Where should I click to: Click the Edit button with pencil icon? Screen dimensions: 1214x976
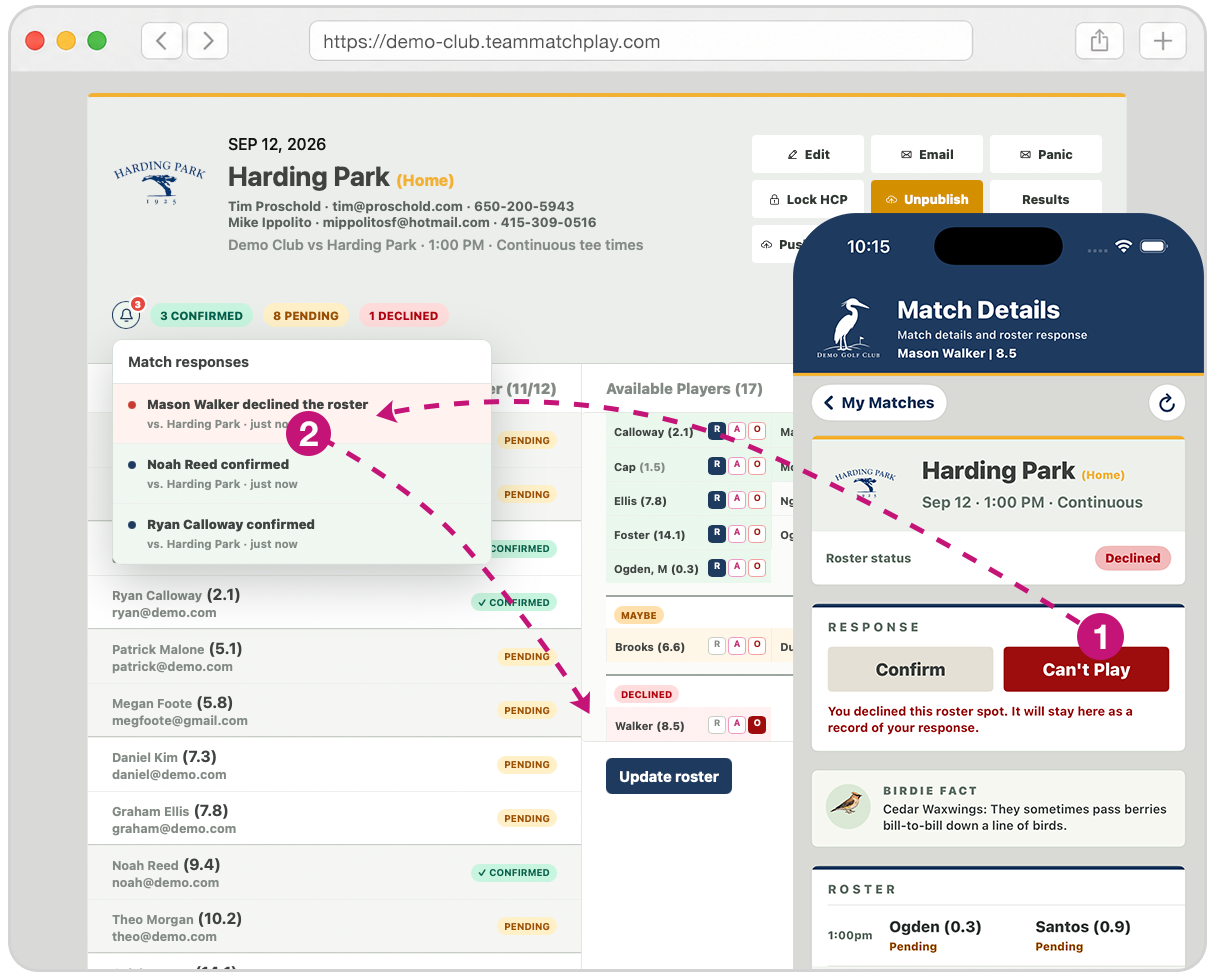(x=808, y=154)
